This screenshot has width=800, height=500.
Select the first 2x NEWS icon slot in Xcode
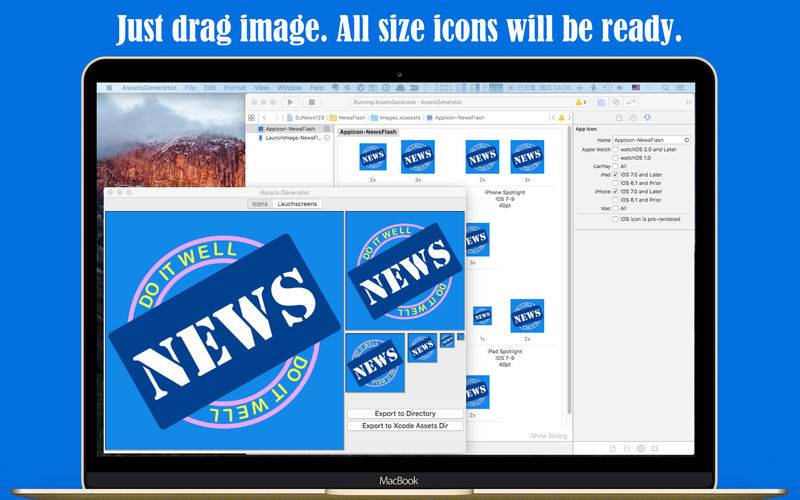coord(373,157)
